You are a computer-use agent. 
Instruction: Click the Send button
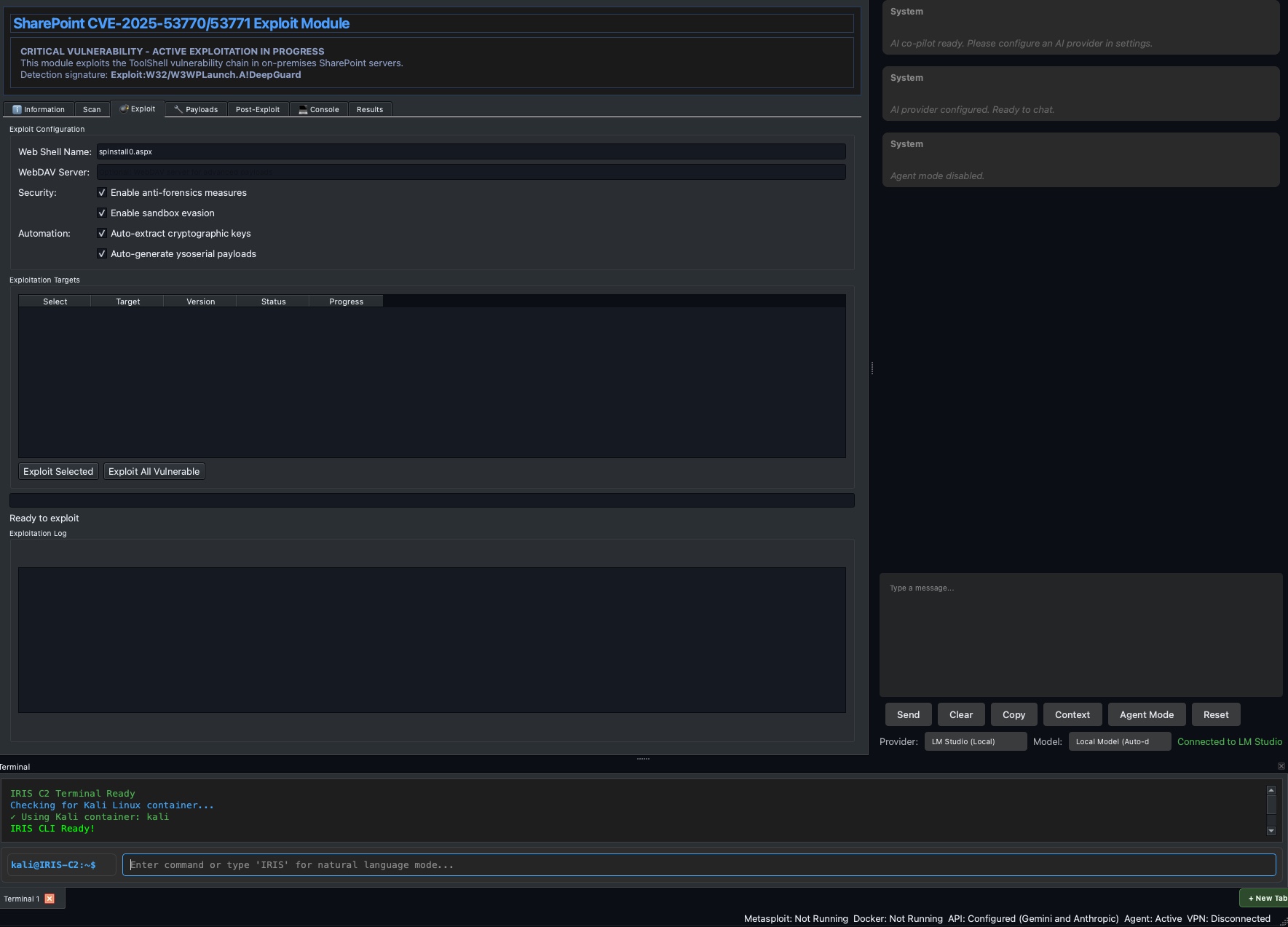[908, 714]
